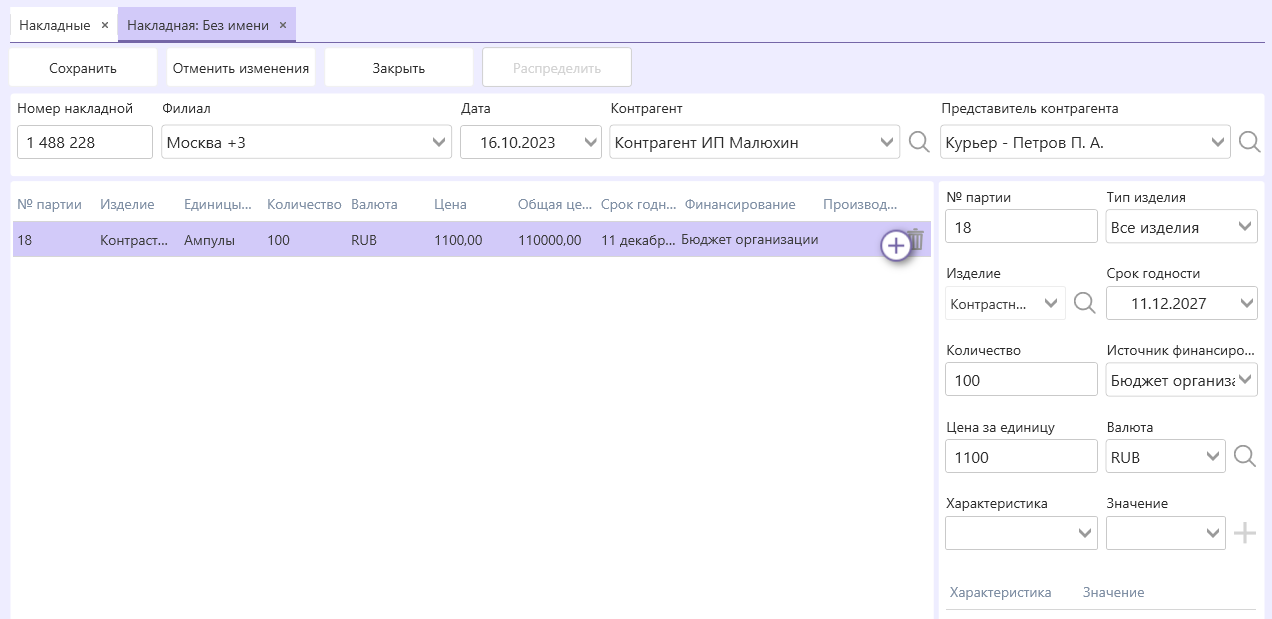Close the Накладные tab
The image size is (1272, 619).
(x=105, y=25)
